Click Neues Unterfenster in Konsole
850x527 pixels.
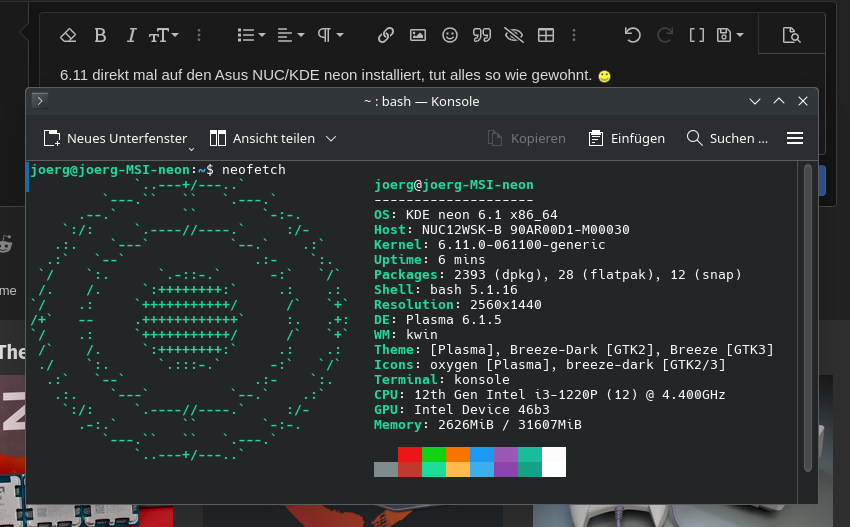coord(115,138)
